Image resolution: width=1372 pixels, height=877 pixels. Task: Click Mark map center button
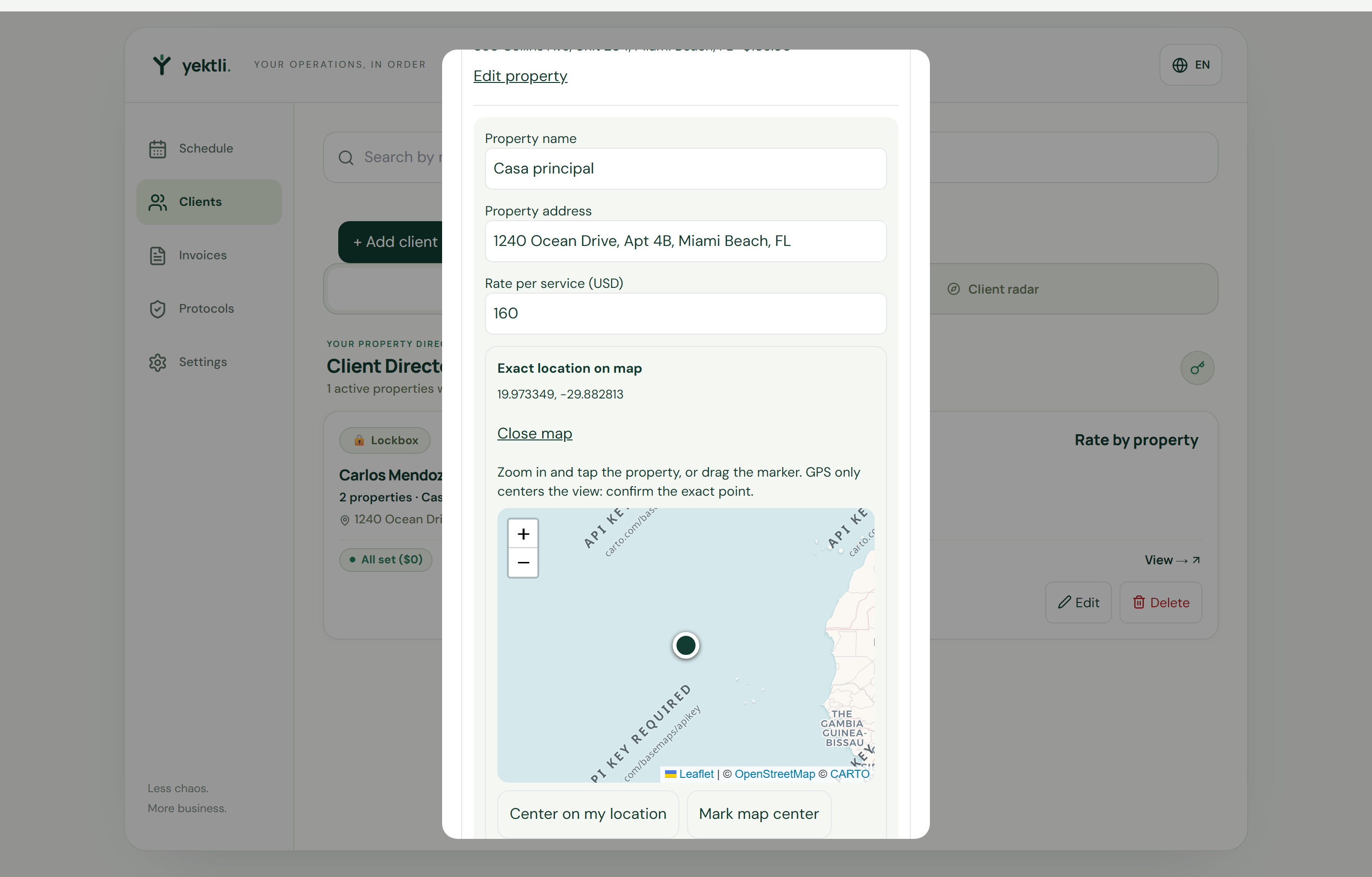[x=758, y=814]
